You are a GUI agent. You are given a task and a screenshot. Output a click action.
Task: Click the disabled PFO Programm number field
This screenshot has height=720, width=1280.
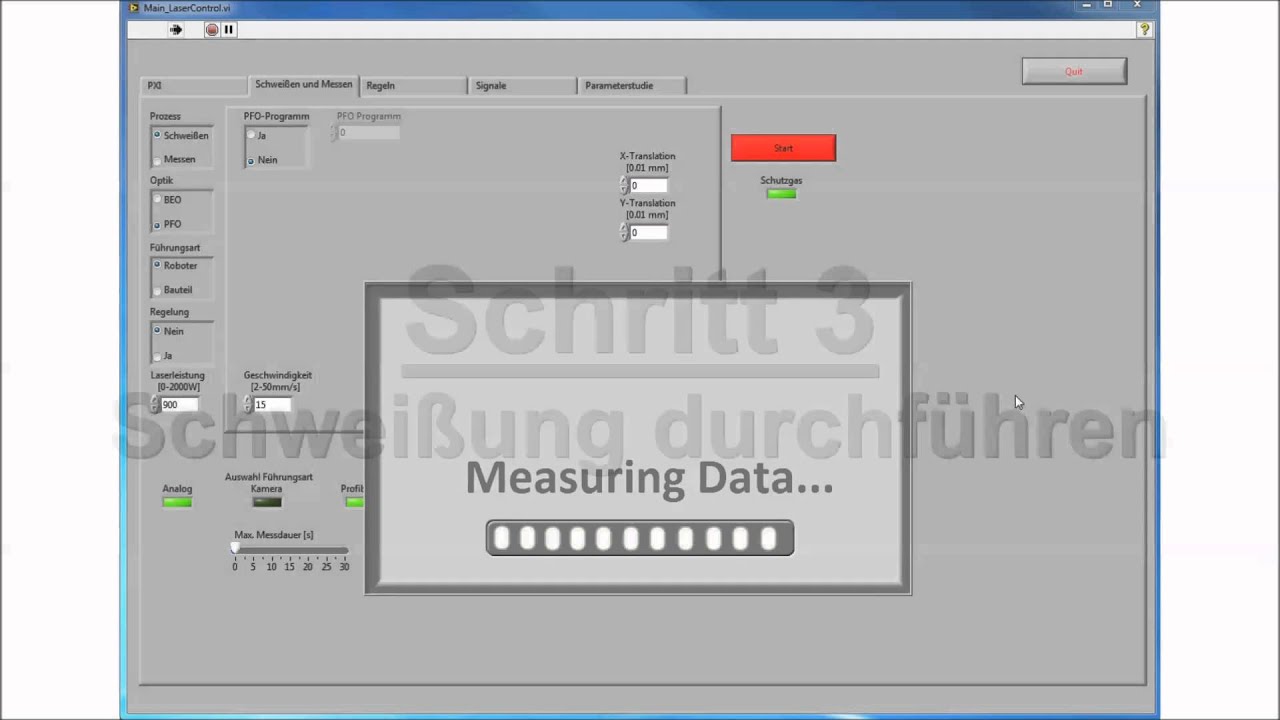[369, 132]
